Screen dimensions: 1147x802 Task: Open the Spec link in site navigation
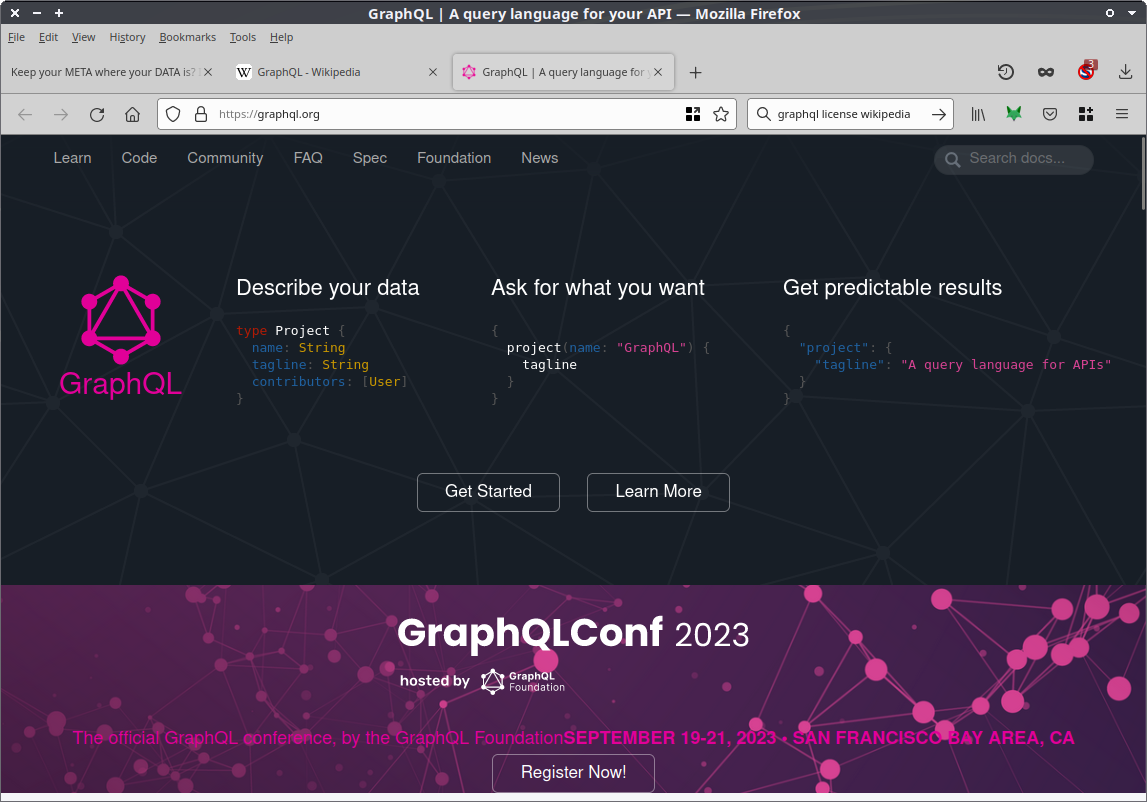[x=369, y=158]
